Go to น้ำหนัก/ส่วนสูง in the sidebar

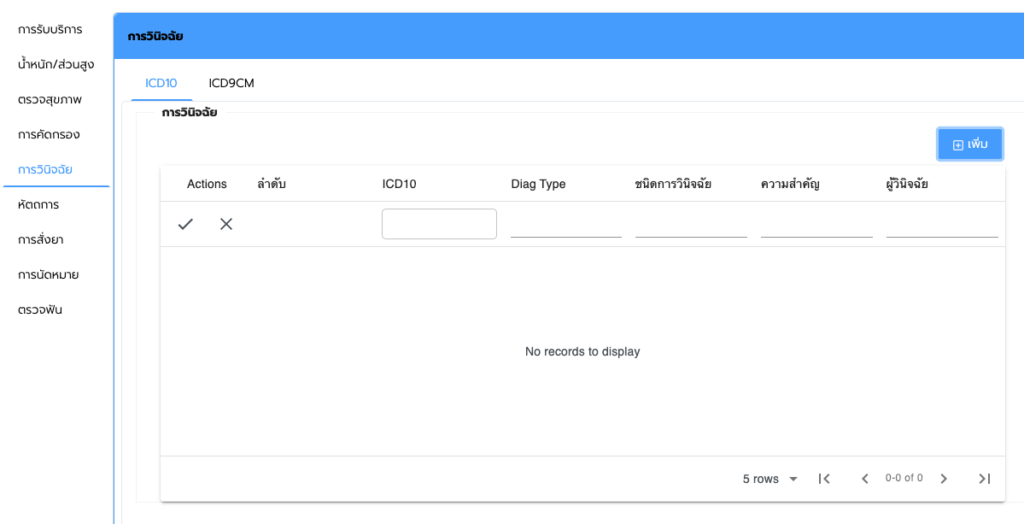point(56,64)
